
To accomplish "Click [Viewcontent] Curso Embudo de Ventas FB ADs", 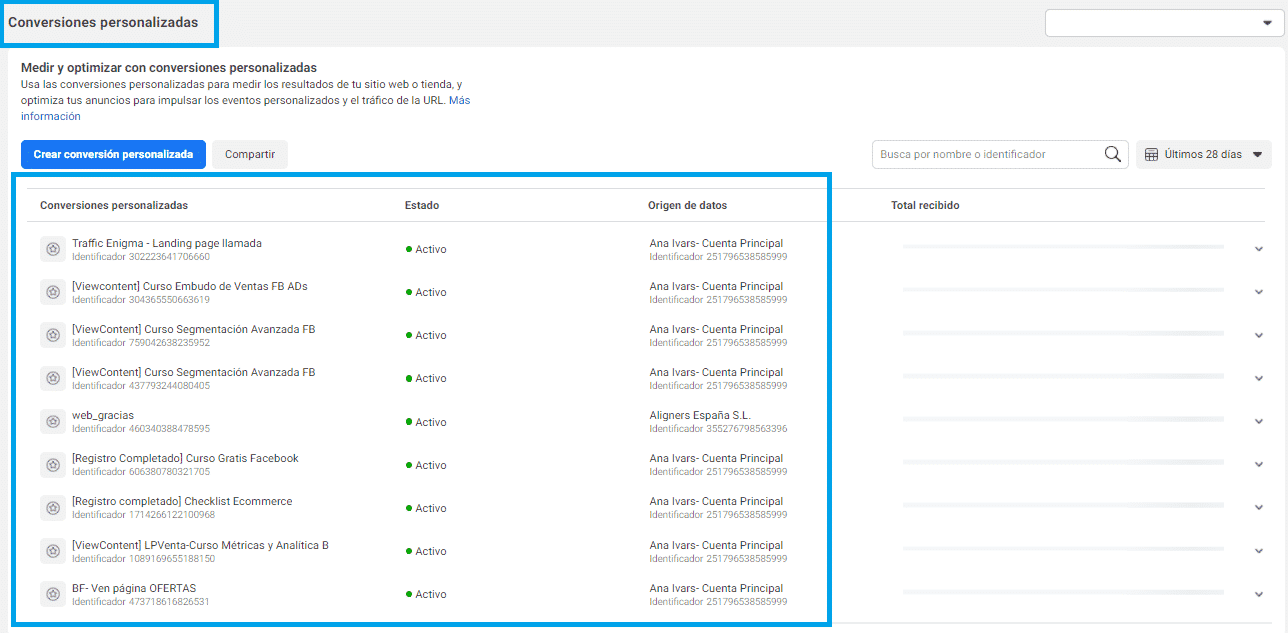I will pyautogui.click(x=190, y=286).
